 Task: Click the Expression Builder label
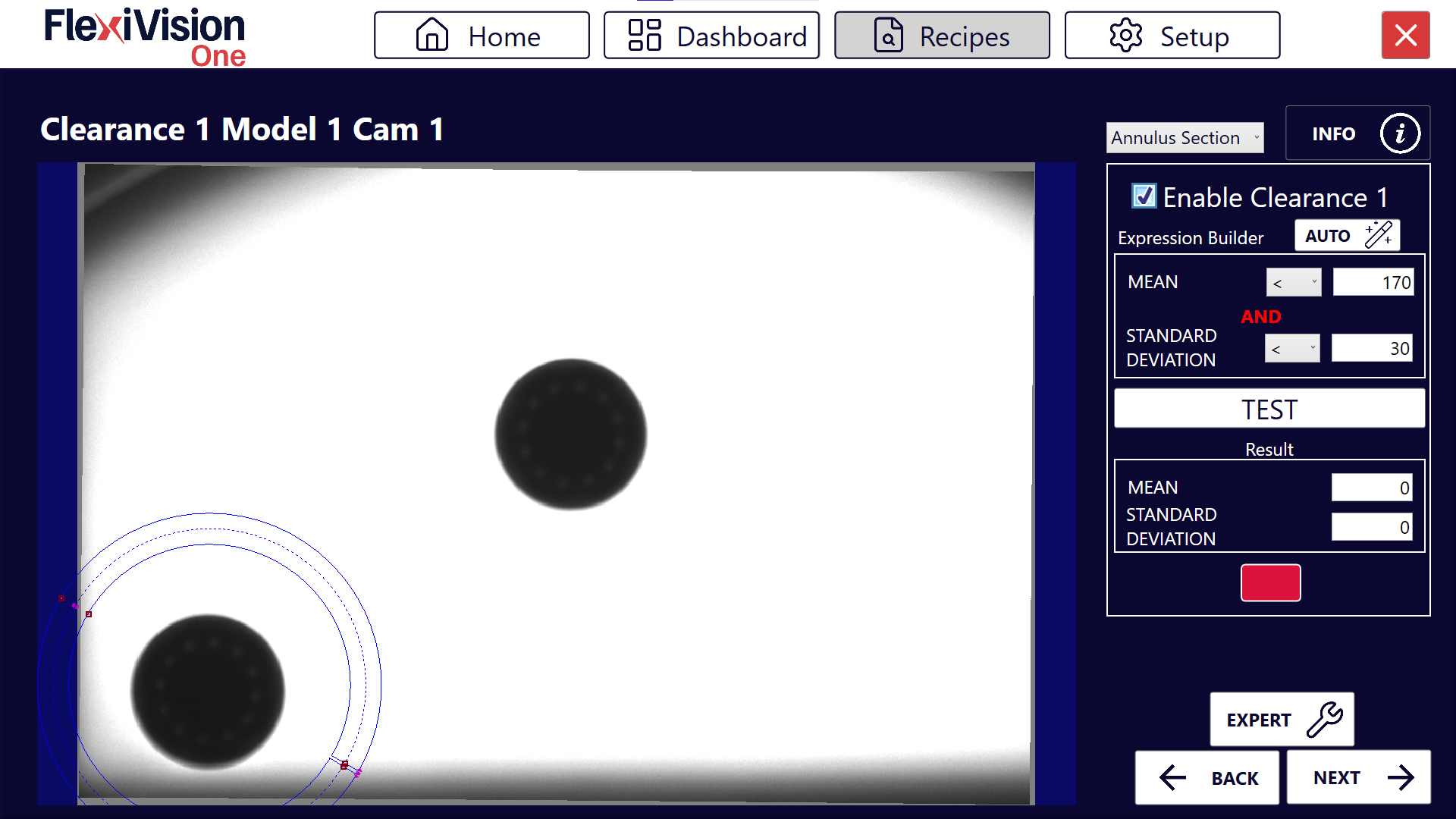click(1191, 238)
